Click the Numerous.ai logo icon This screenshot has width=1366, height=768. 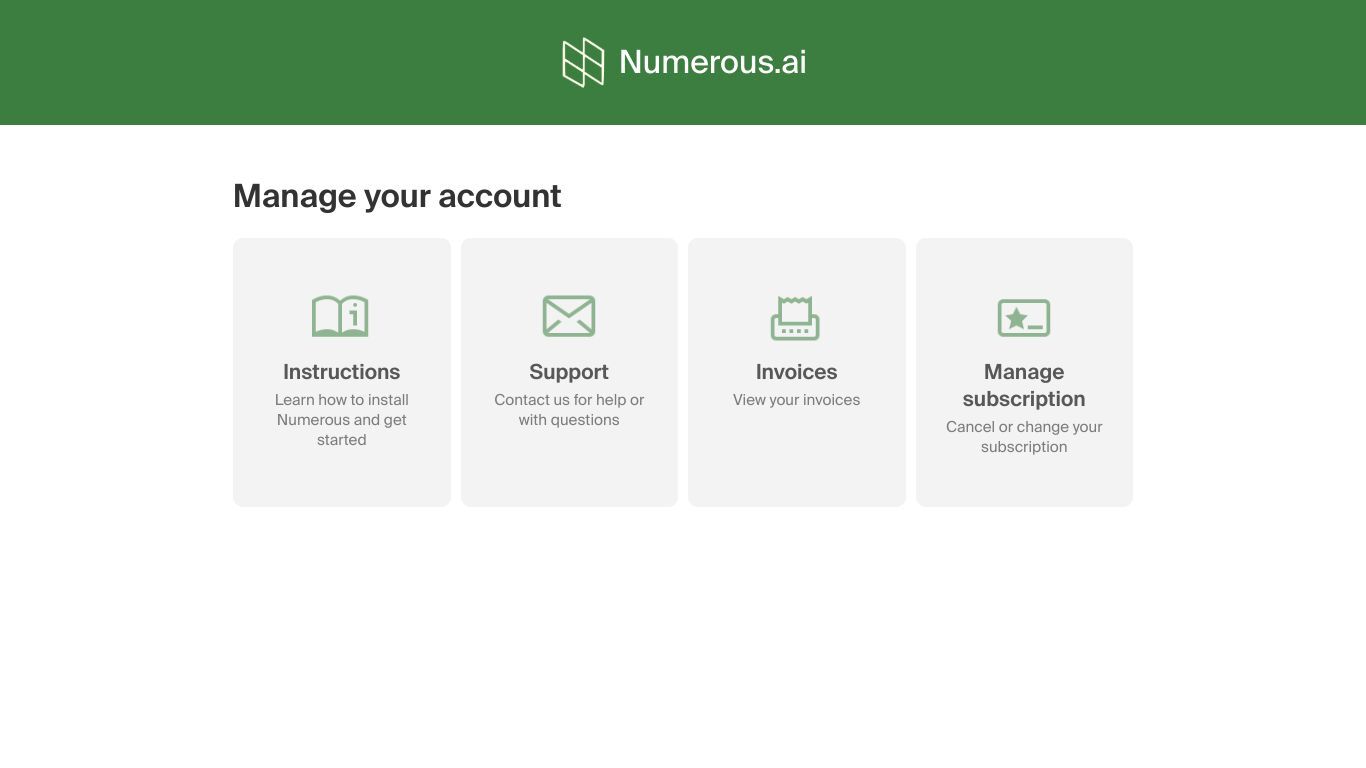point(583,62)
